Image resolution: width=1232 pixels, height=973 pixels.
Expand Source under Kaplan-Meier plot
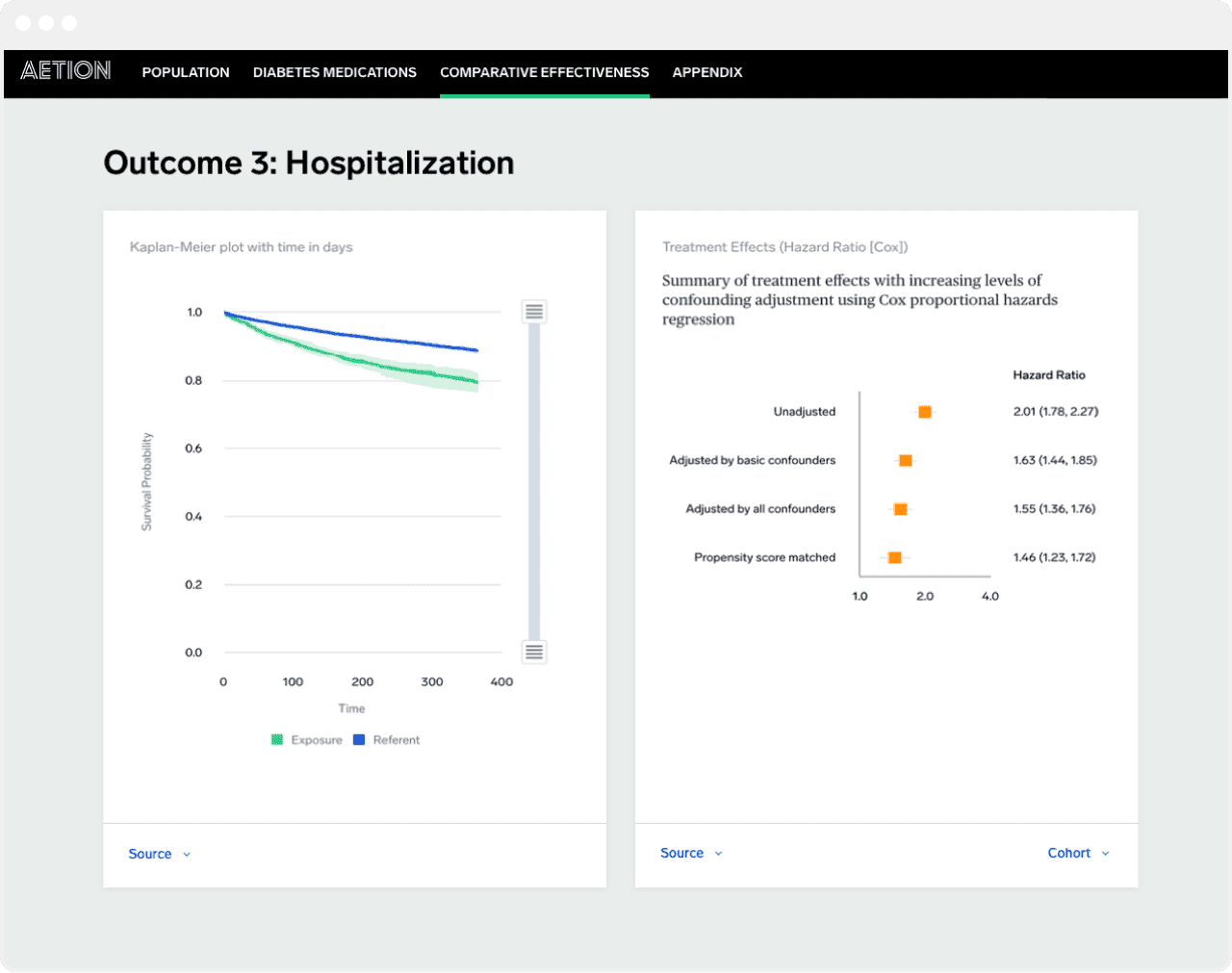(159, 854)
